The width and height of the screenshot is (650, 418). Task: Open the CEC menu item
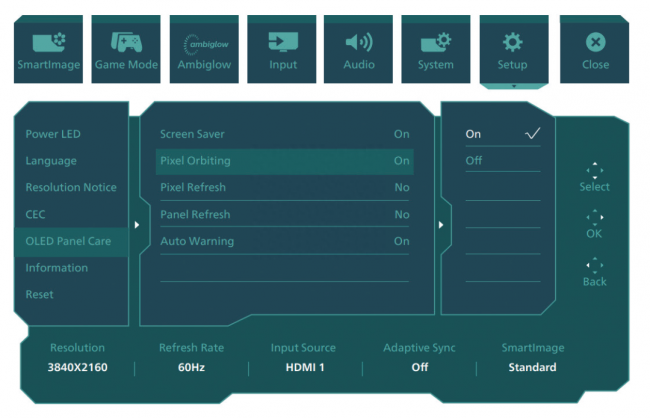pos(35,214)
